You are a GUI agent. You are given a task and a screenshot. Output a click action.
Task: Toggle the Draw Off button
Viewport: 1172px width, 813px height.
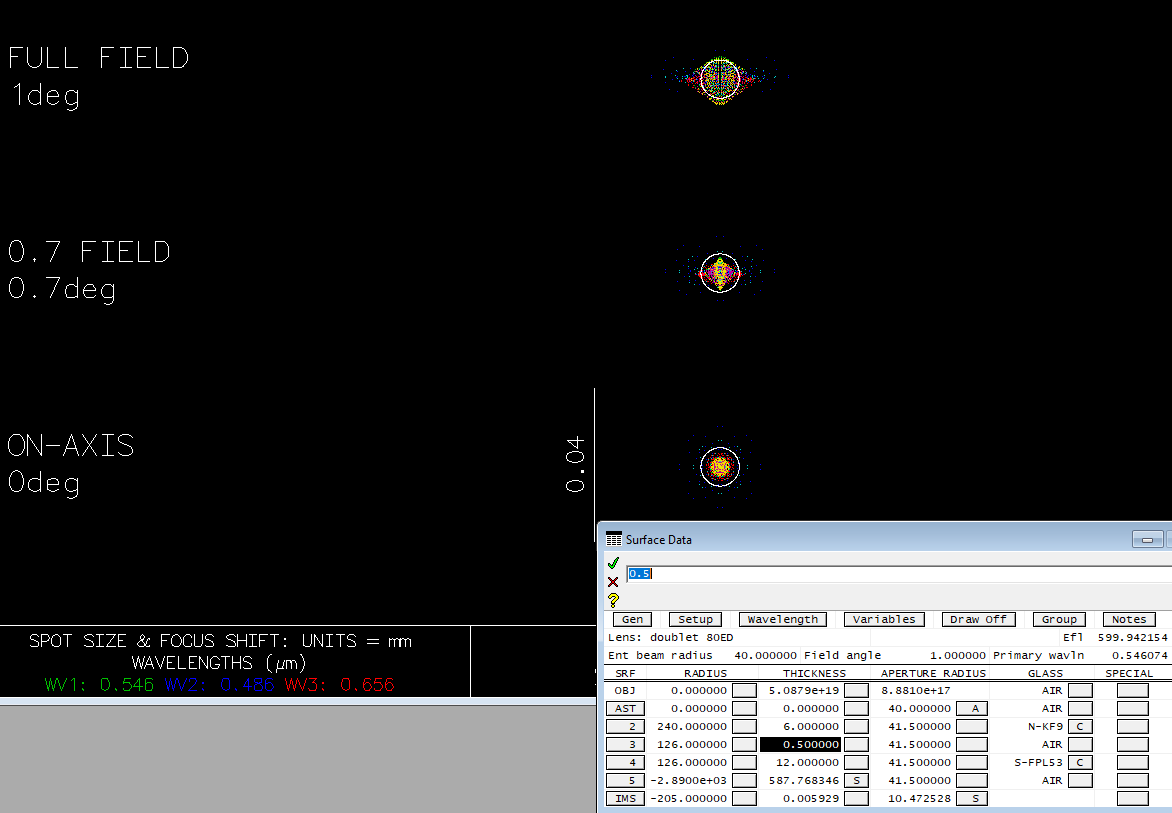click(x=978, y=619)
